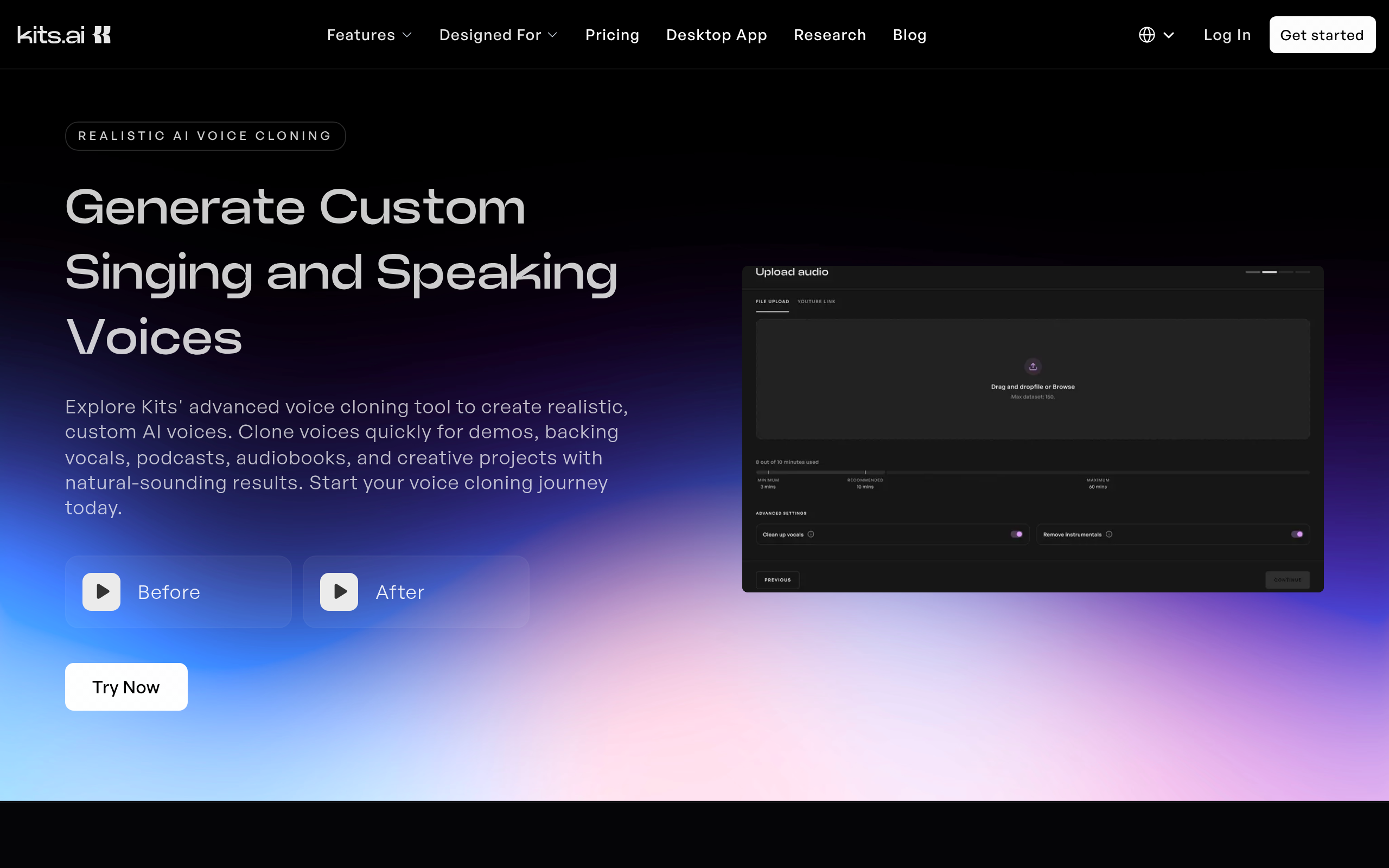Expand the Features dropdown menu
Viewport: 1389px width, 868px height.
pyautogui.click(x=369, y=35)
